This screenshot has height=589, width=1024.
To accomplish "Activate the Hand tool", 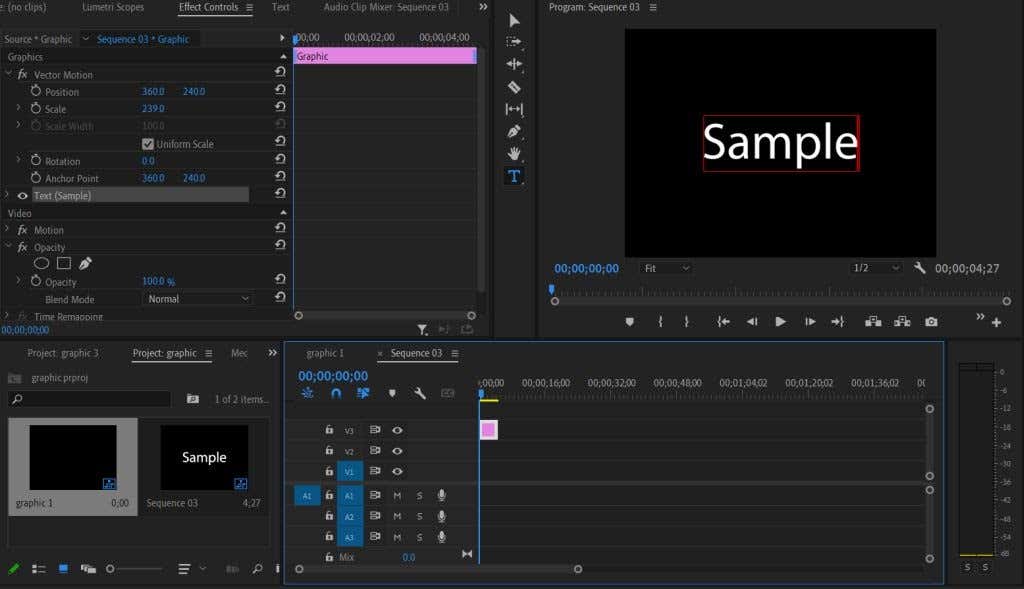I will [x=514, y=153].
